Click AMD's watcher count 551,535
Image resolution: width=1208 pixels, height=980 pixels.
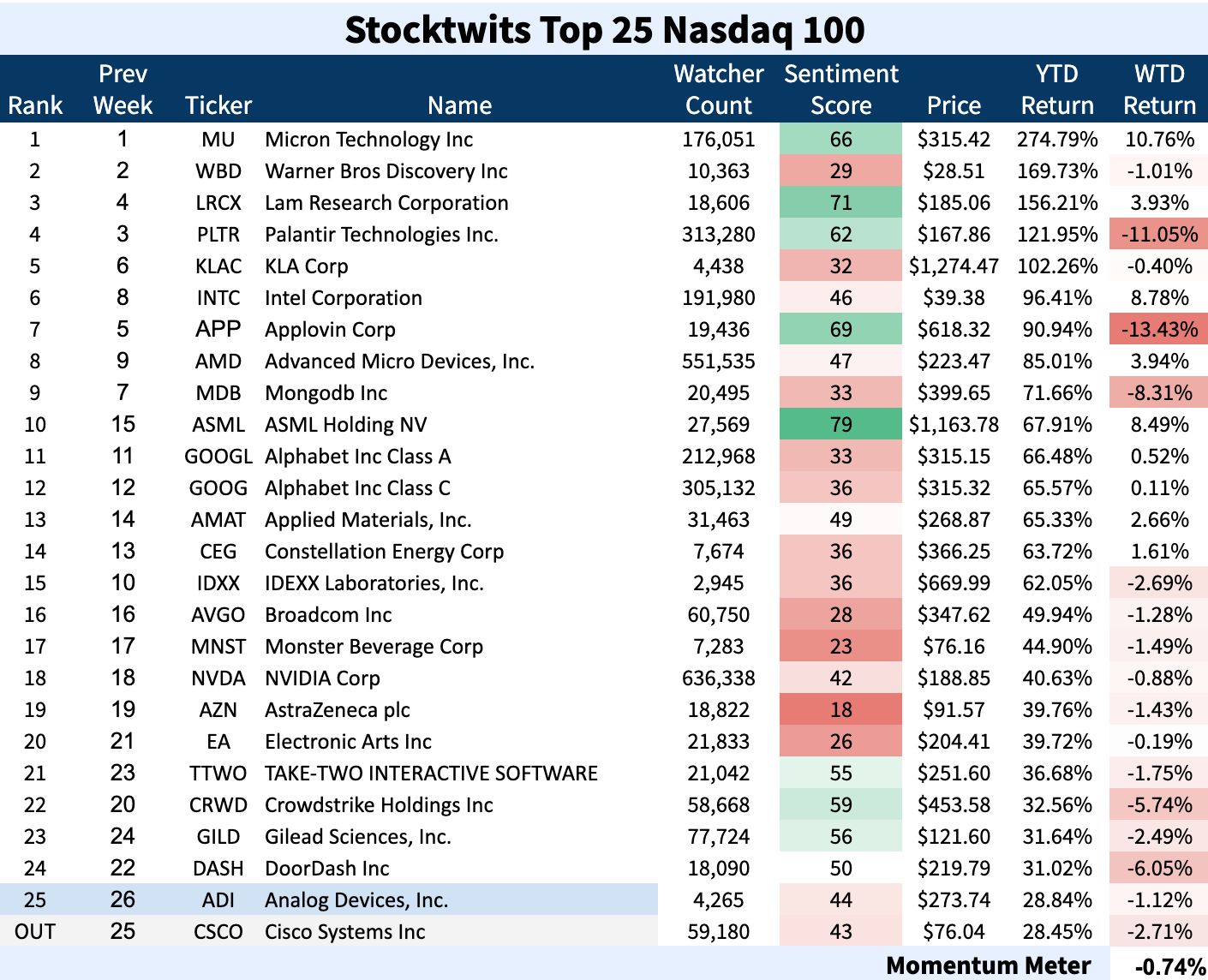pyautogui.click(x=719, y=362)
